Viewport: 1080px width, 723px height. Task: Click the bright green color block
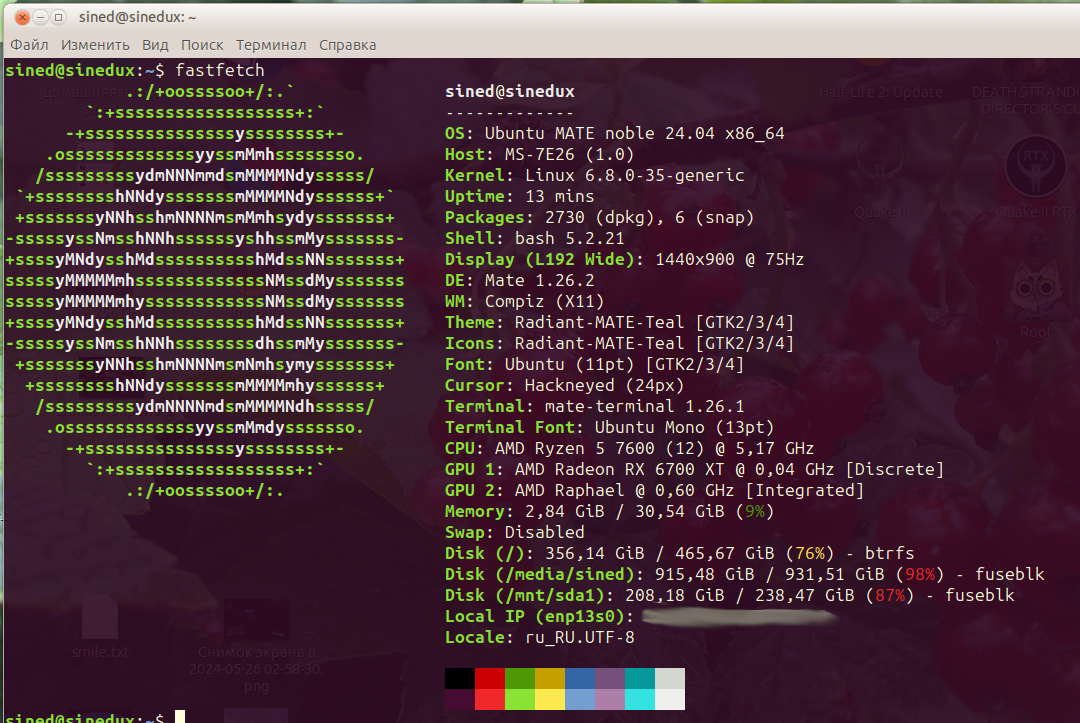(x=520, y=699)
